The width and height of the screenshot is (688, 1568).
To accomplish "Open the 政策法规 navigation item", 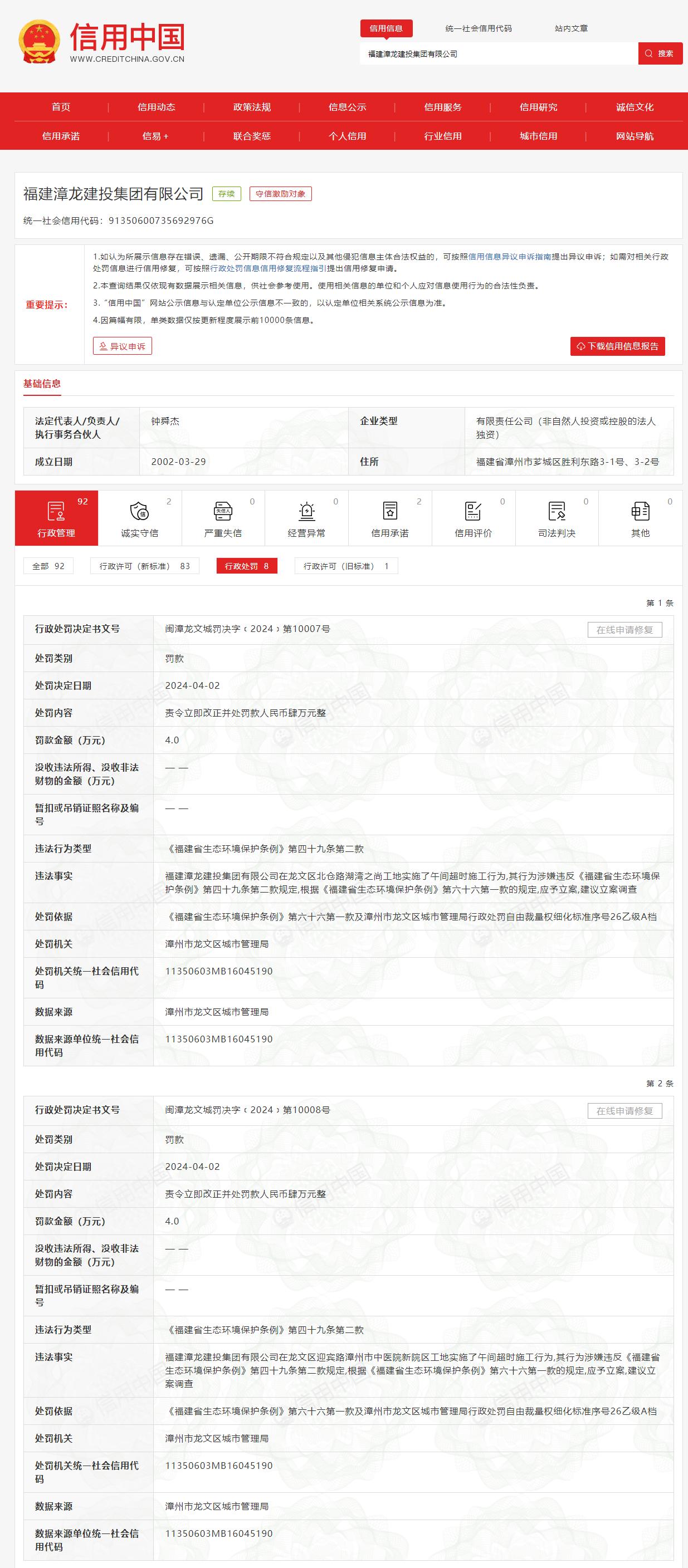I will [x=252, y=107].
